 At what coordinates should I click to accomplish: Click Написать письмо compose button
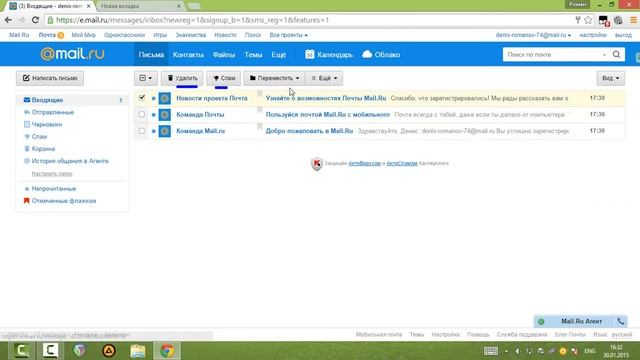tap(50, 78)
